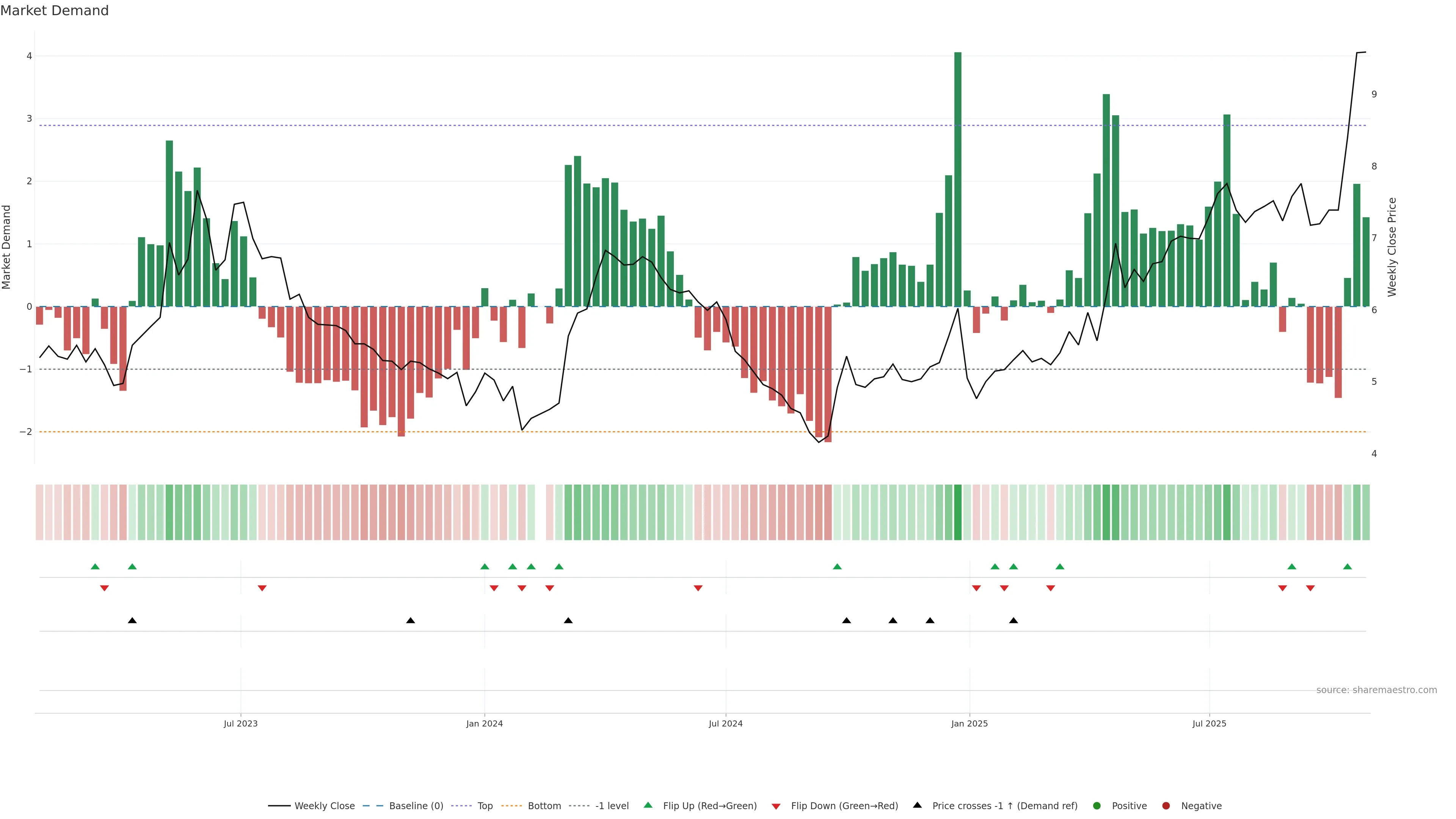
Task: Click the Market Demand chart title
Action: 54,11
